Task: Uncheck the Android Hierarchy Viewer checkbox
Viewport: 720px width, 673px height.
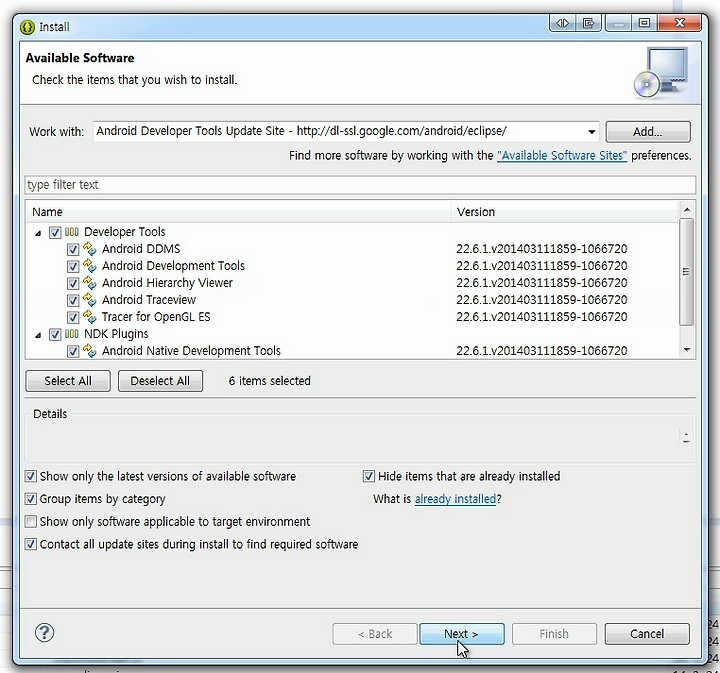Action: tap(73, 283)
